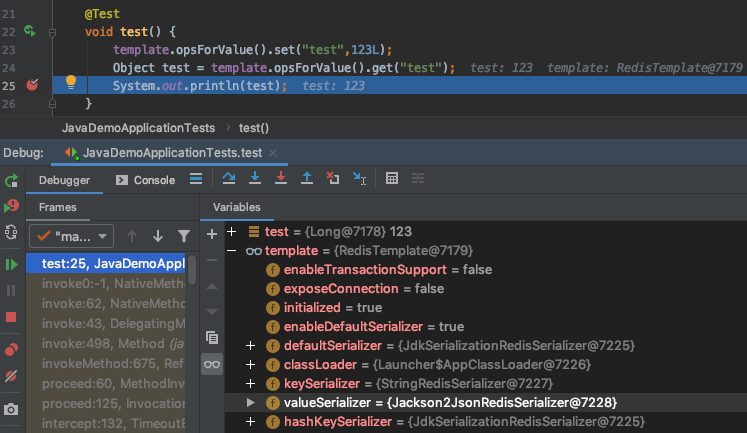Viewport: 747px width, 433px height.
Task: Click the Step Into icon
Action: (x=255, y=179)
